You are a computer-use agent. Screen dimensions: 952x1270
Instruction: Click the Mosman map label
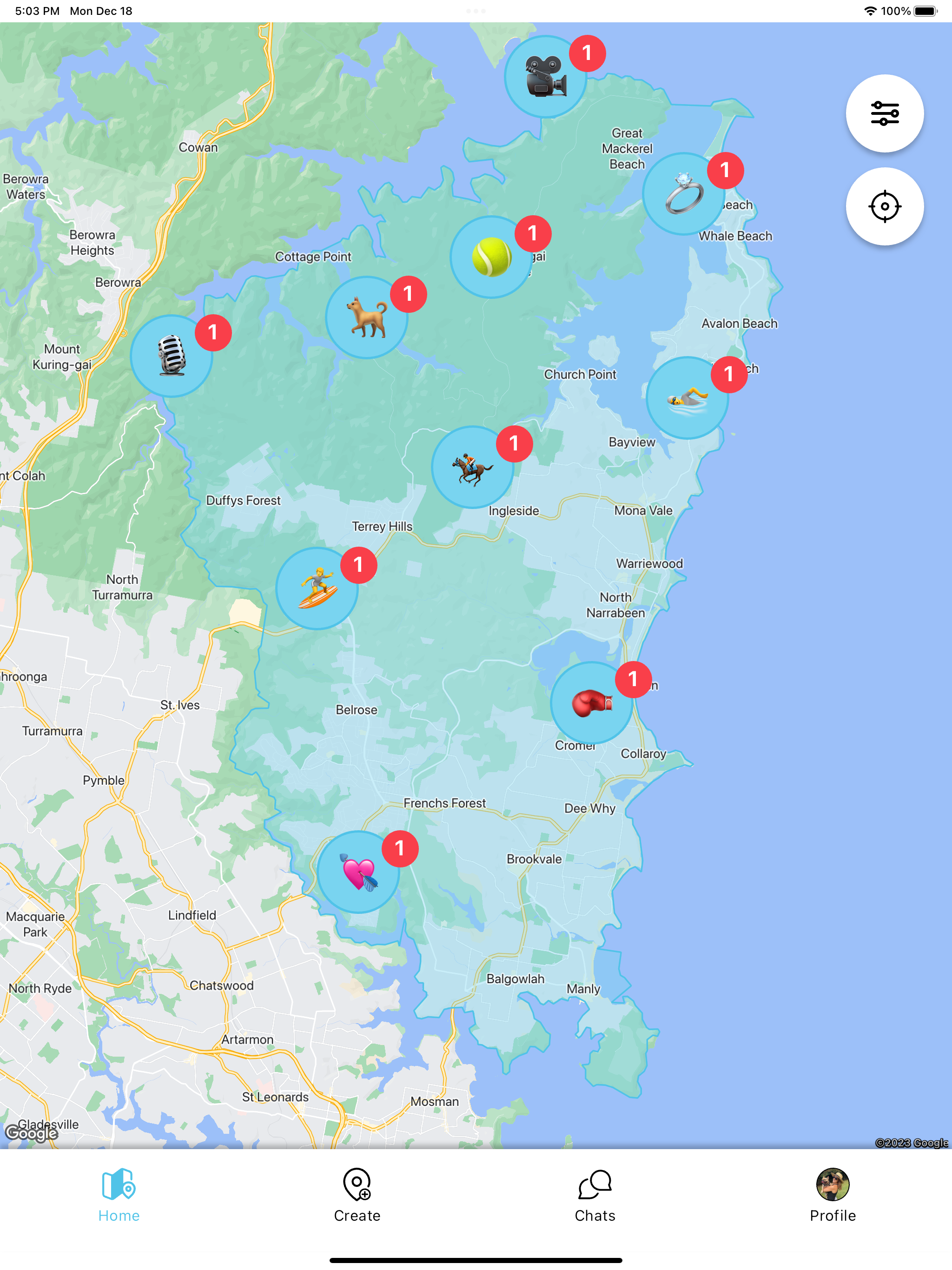coord(435,1102)
